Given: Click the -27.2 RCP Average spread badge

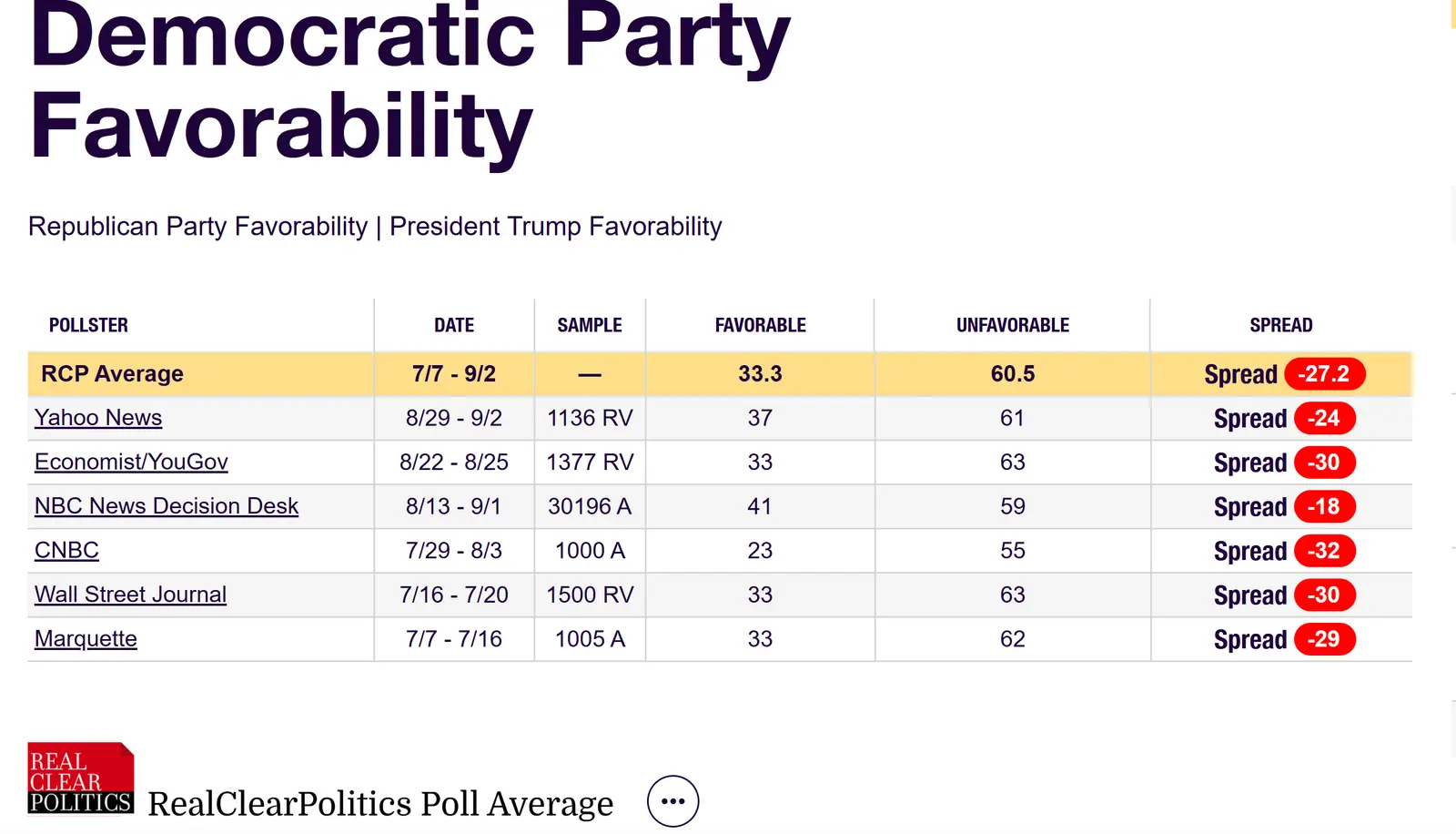Looking at the screenshot, I should pos(1324,374).
